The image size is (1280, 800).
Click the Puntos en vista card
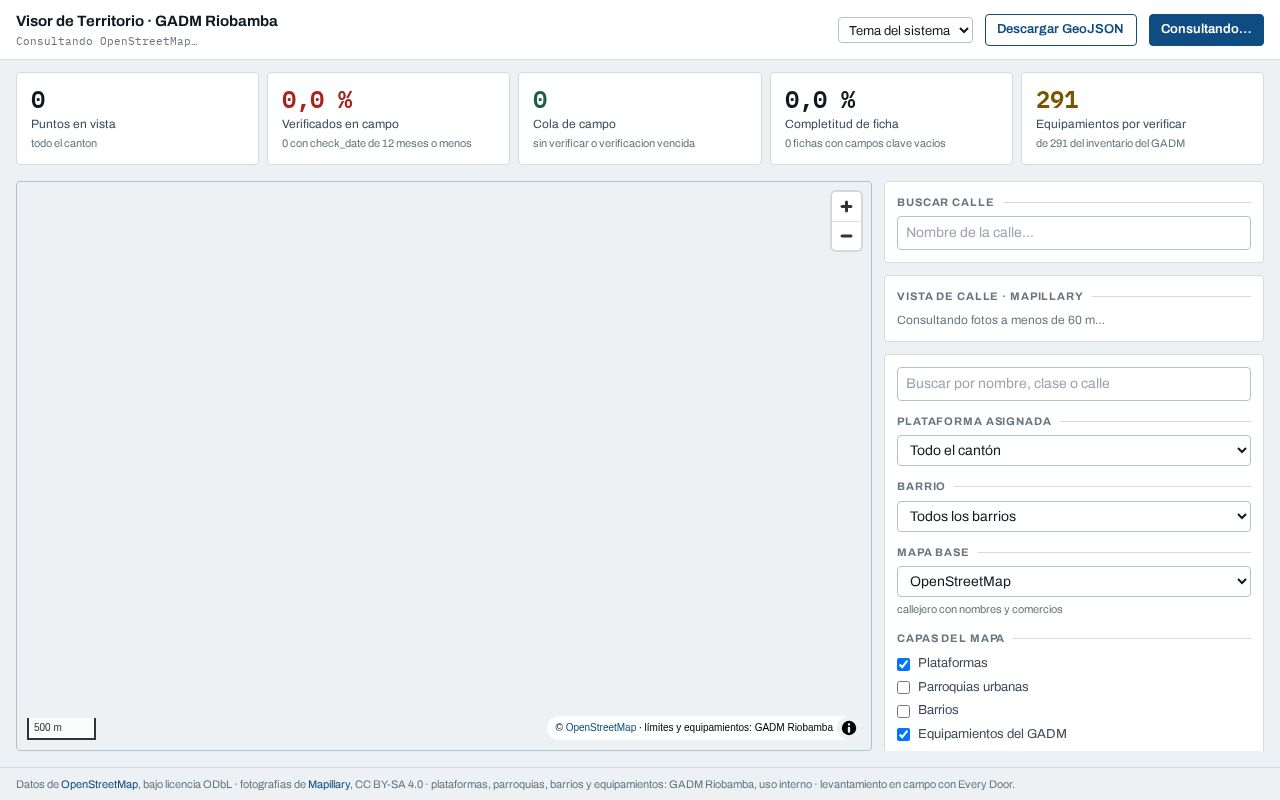pyautogui.click(x=137, y=118)
